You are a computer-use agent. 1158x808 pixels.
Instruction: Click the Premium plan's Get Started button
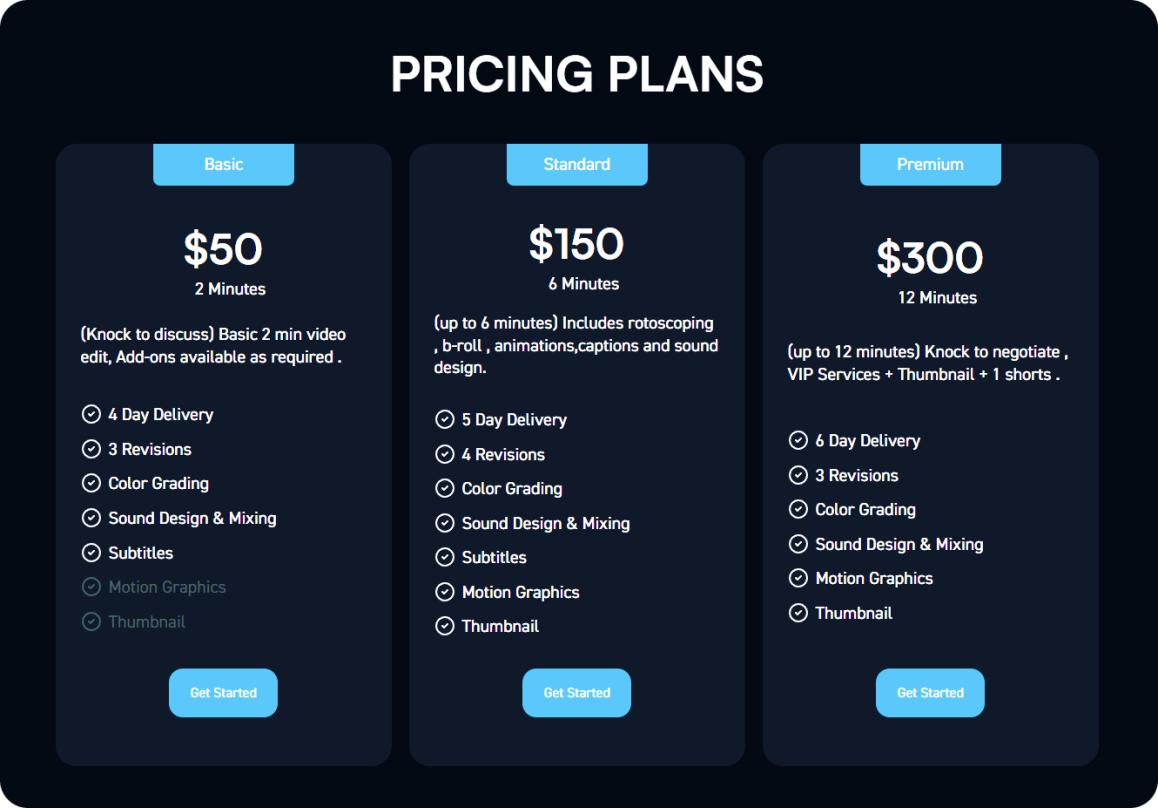[931, 693]
